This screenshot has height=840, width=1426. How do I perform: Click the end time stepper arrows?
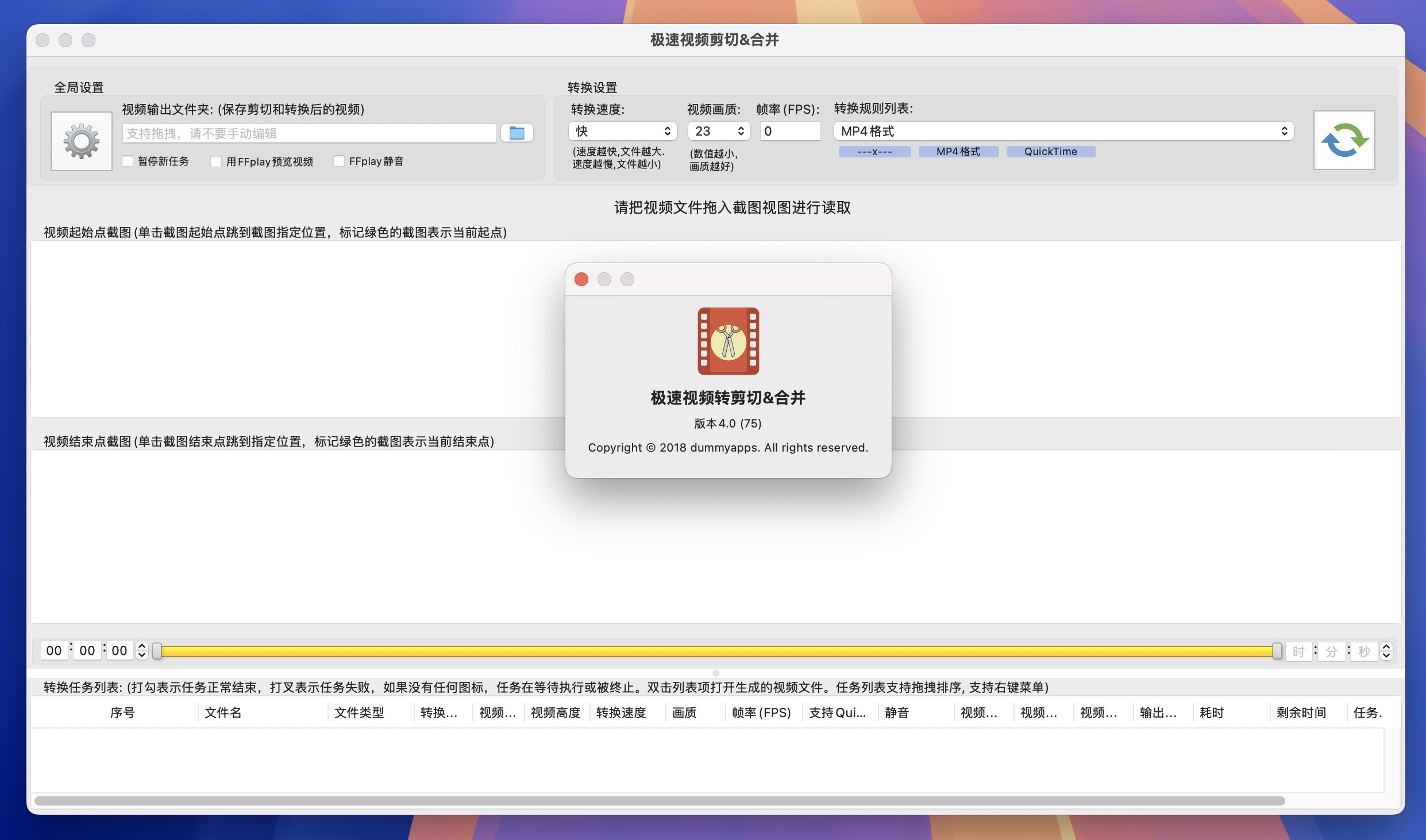click(1386, 651)
